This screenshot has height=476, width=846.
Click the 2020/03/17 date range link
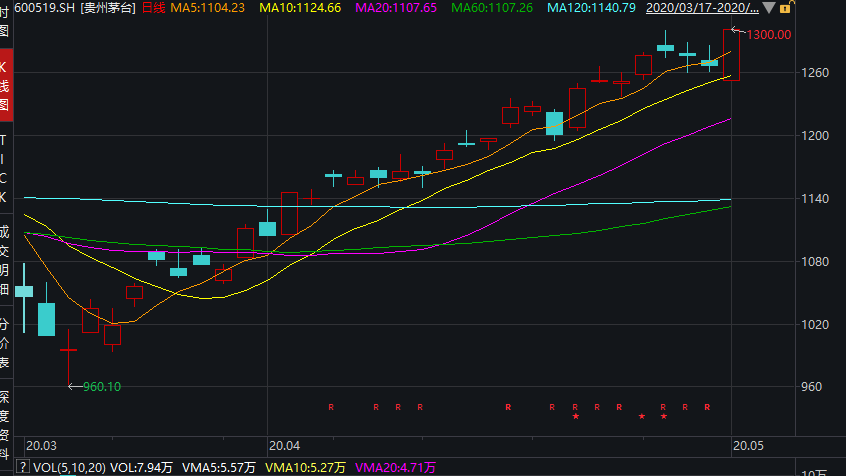coord(700,7)
